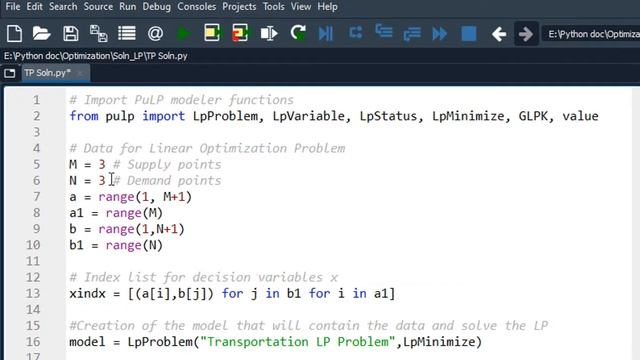Open the Edit menu
Viewport: 640px width, 360px height.
click(x=34, y=7)
